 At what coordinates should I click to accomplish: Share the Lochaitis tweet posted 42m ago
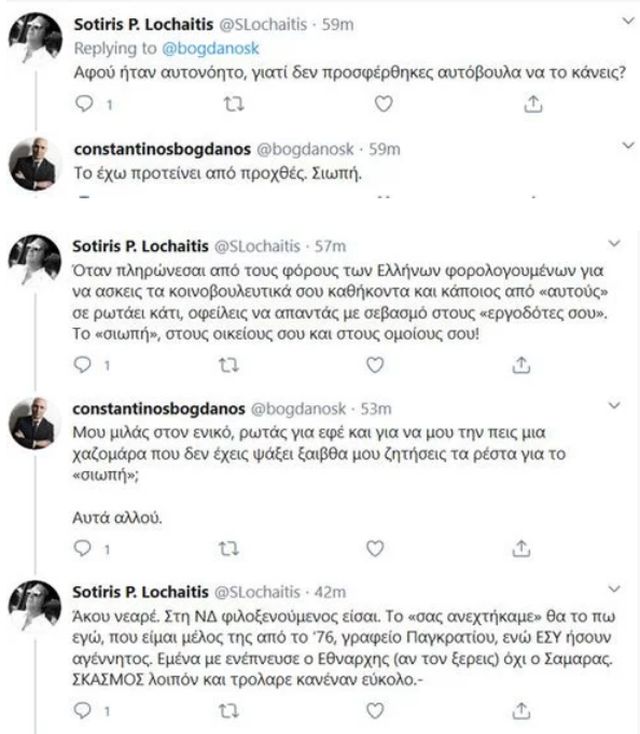coord(520,710)
